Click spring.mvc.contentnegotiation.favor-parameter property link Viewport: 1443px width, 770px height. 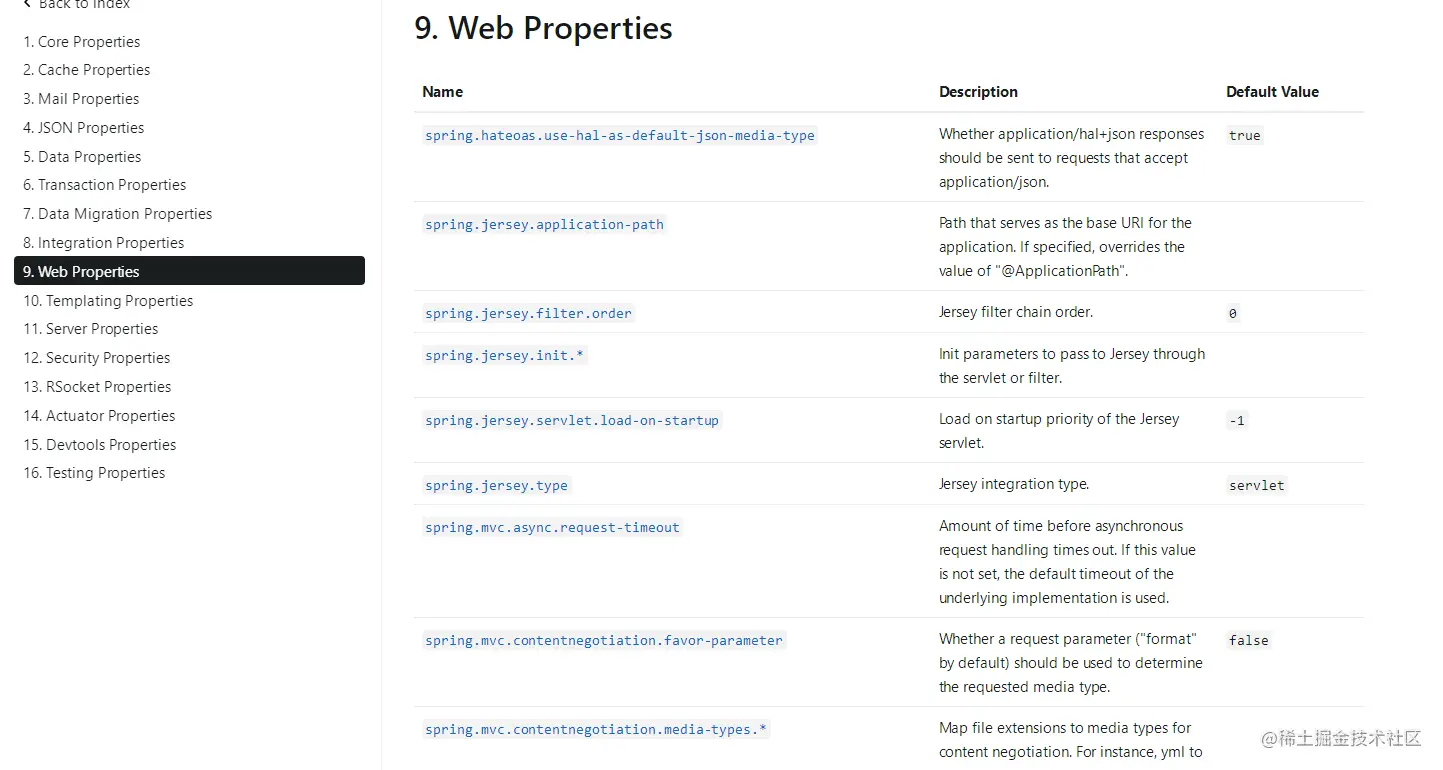tap(604, 640)
